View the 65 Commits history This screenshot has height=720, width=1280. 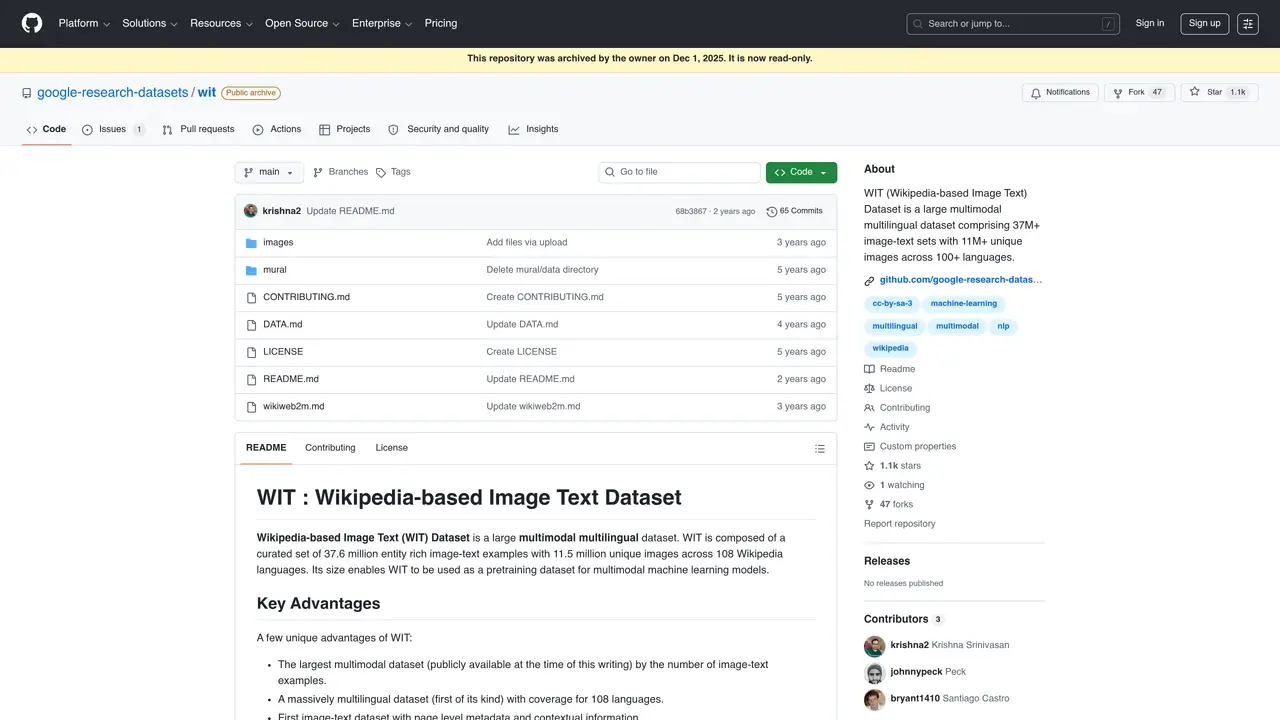point(794,211)
